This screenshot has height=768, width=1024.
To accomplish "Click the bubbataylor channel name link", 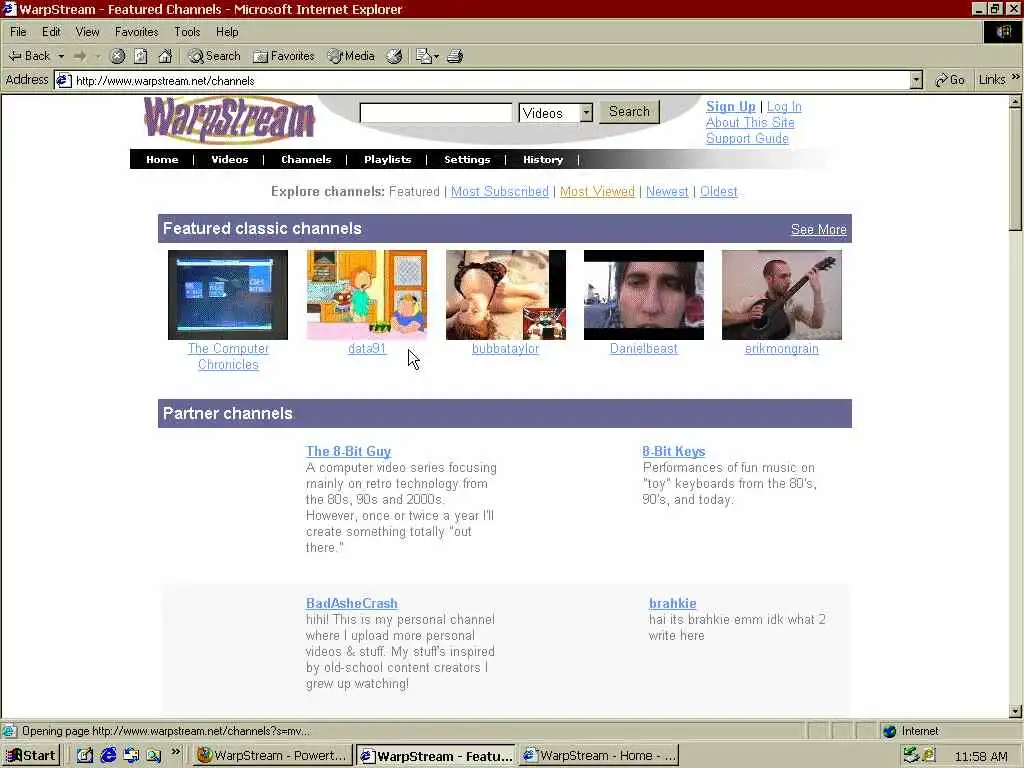I will pyautogui.click(x=505, y=349).
